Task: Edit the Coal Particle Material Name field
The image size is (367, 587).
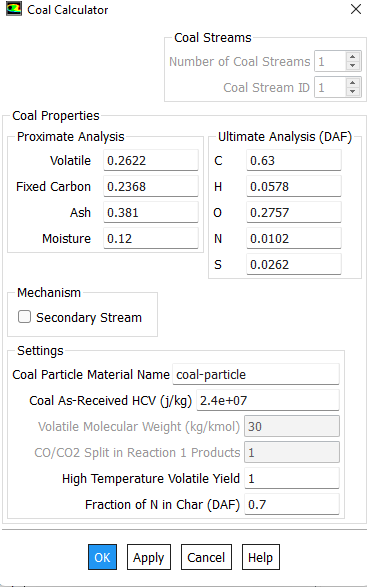Action: [x=256, y=374]
